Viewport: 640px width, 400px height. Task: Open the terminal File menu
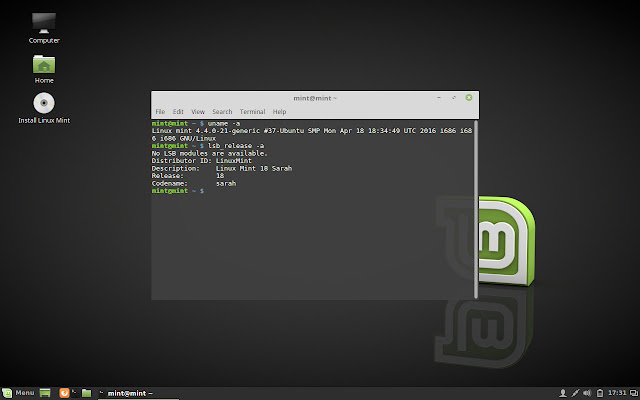pos(160,111)
